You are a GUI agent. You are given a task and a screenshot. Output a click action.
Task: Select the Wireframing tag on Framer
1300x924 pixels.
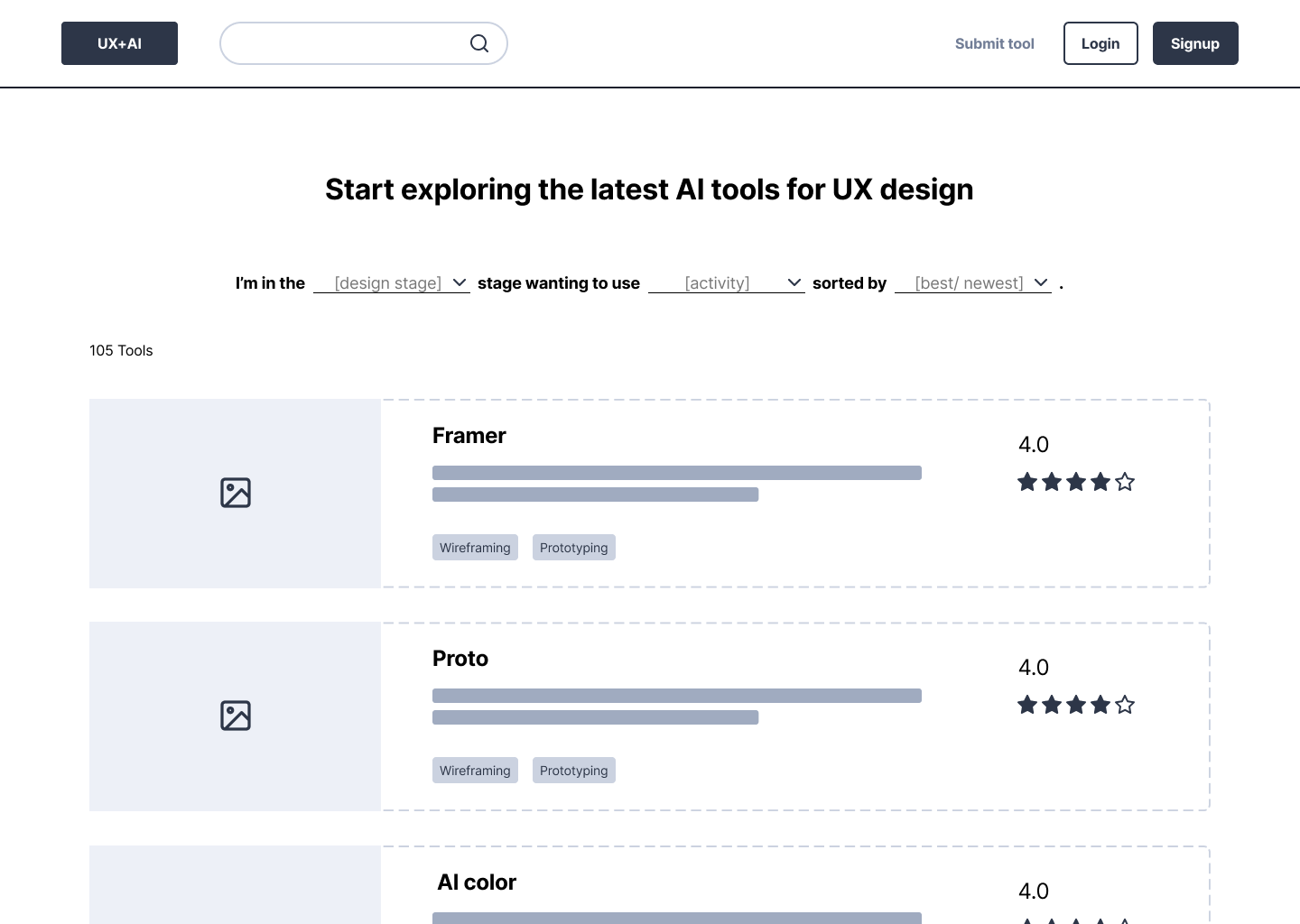point(475,547)
